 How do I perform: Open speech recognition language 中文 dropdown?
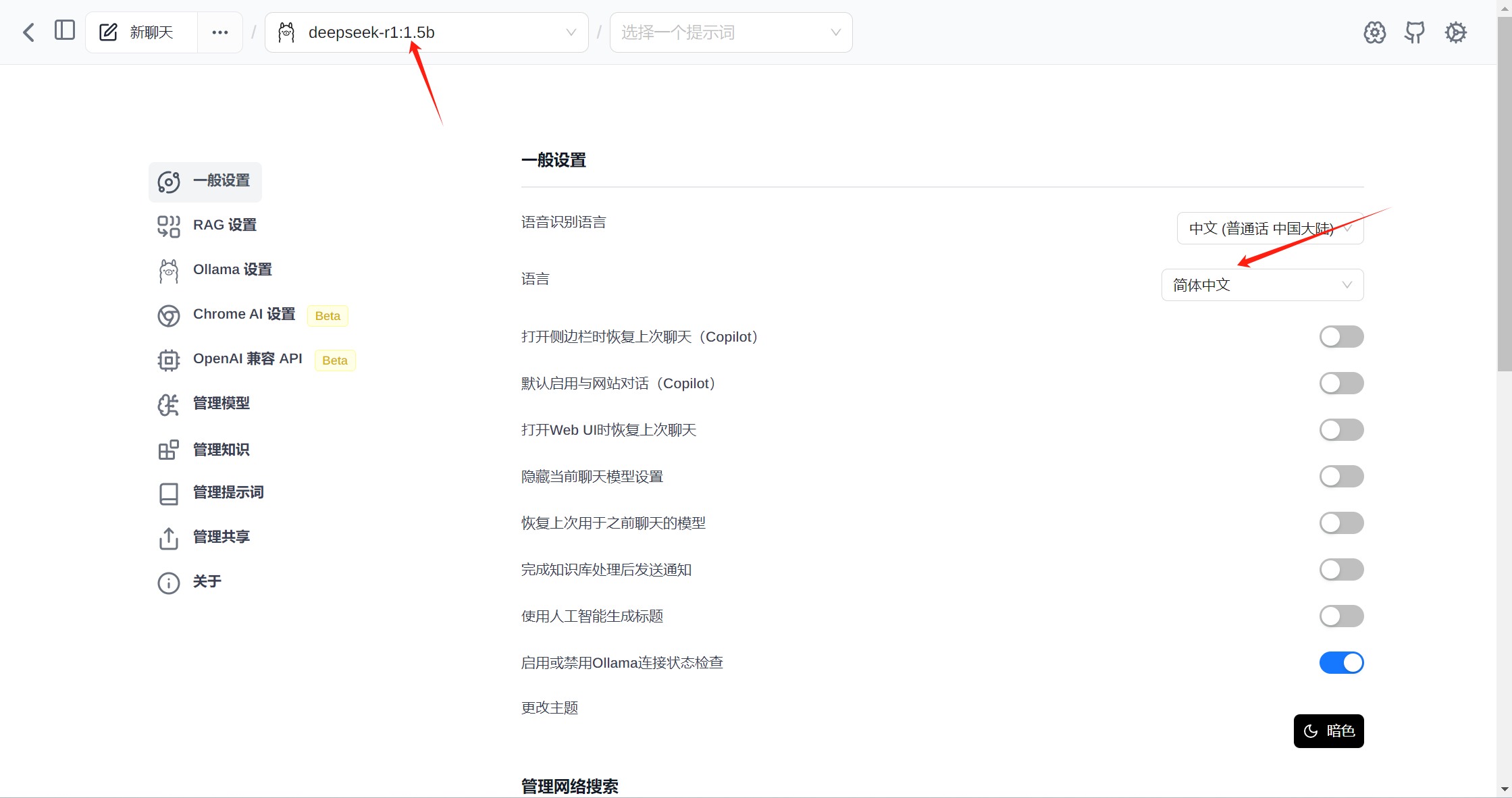[x=1270, y=228]
